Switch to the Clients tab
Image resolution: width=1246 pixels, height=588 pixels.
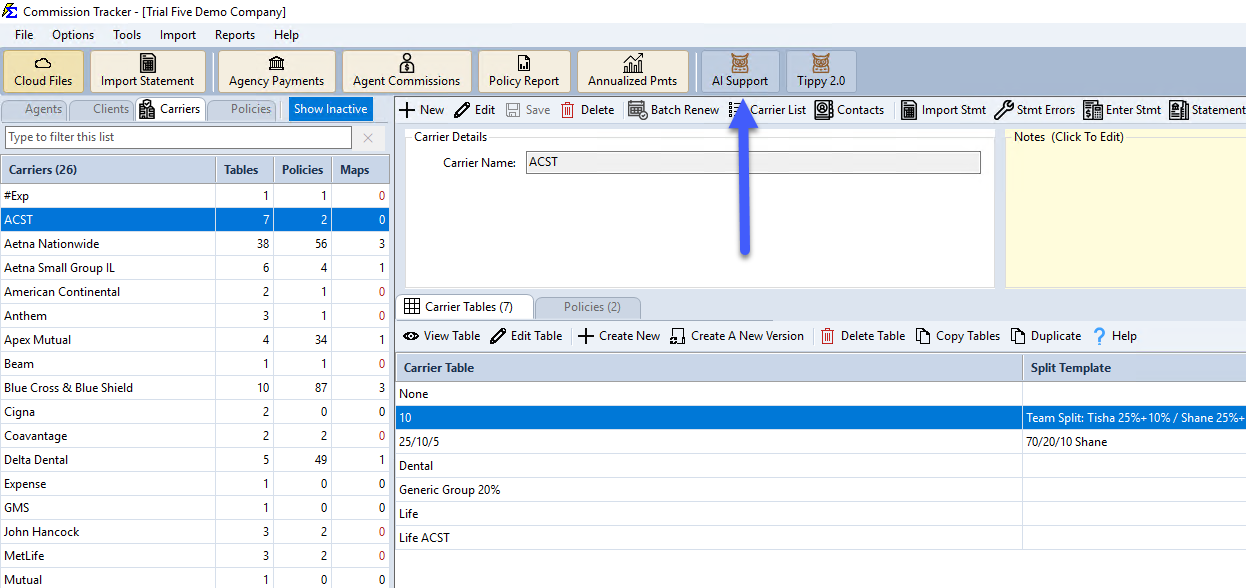coord(102,110)
